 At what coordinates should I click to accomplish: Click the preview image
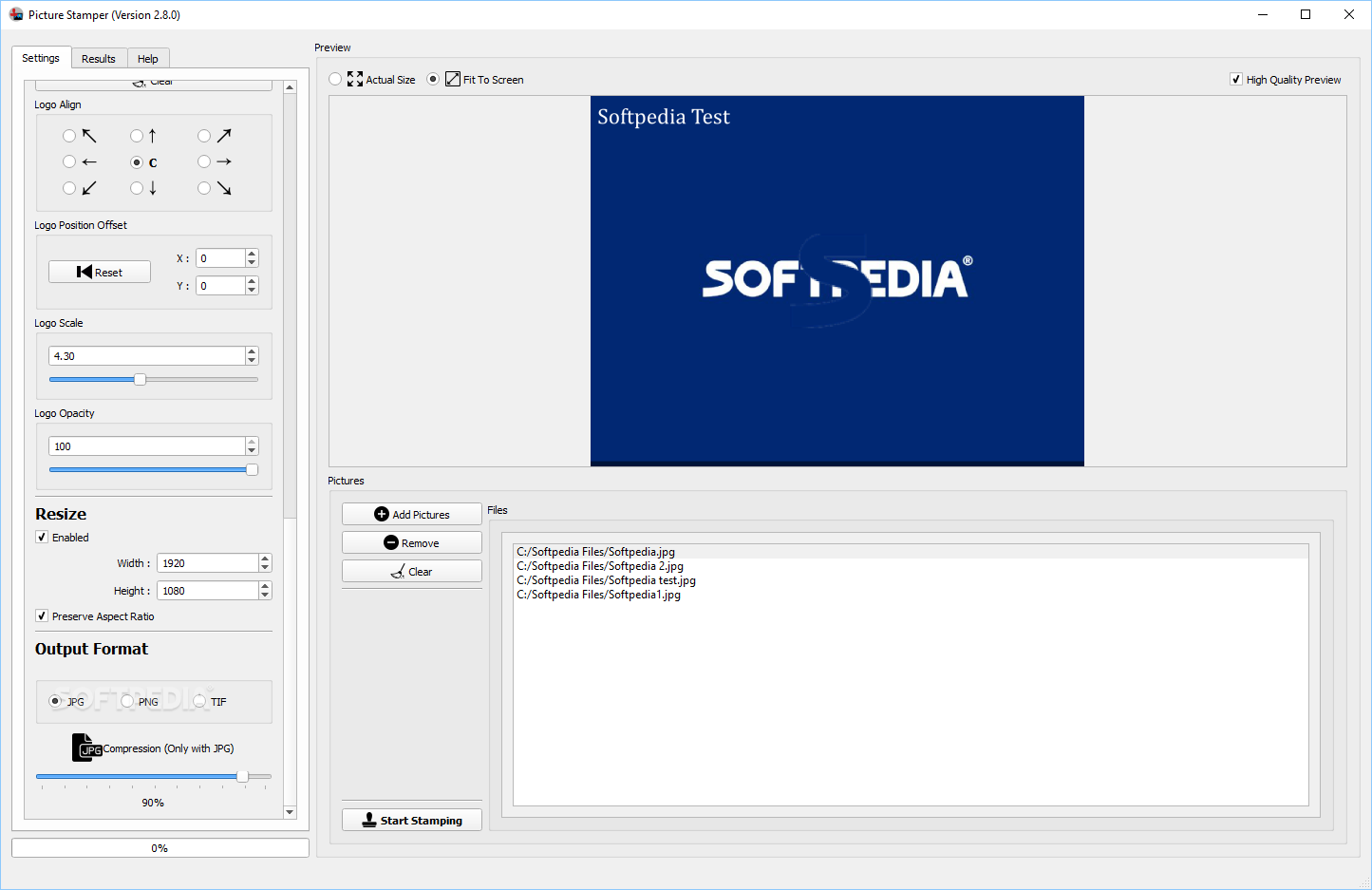click(x=837, y=281)
